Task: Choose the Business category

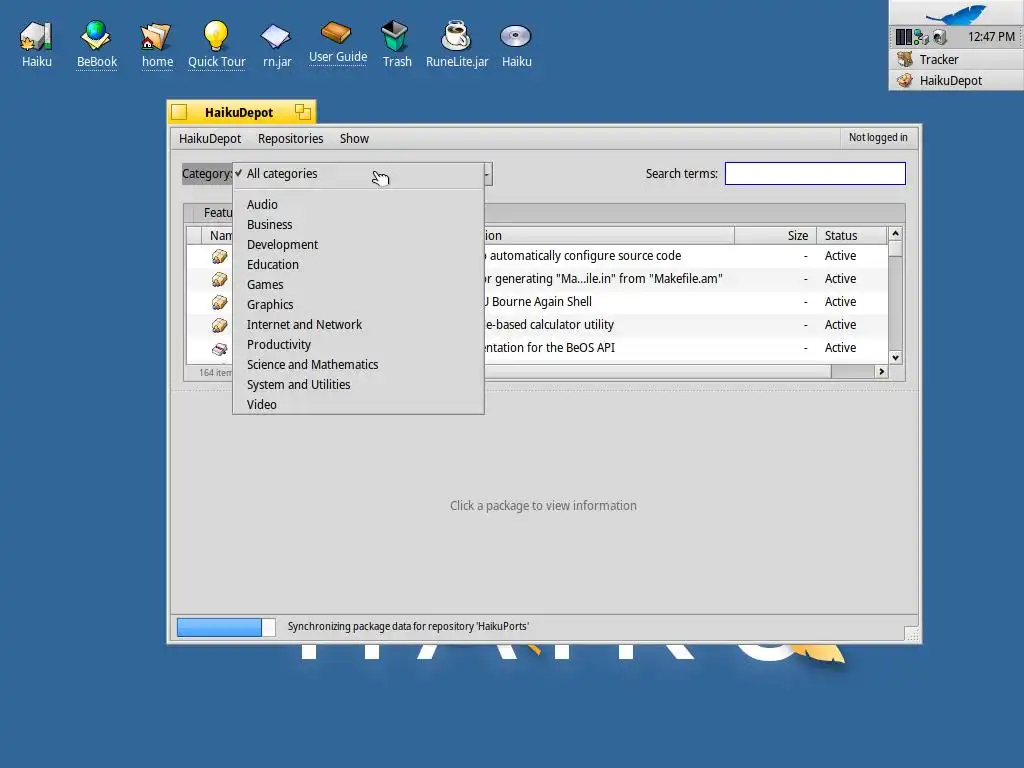Action: pos(358,225)
